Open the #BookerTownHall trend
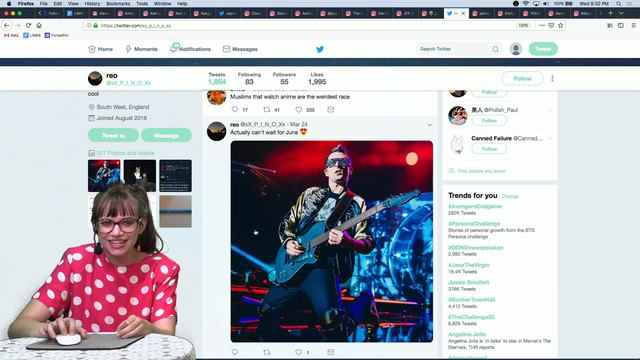 (x=471, y=300)
